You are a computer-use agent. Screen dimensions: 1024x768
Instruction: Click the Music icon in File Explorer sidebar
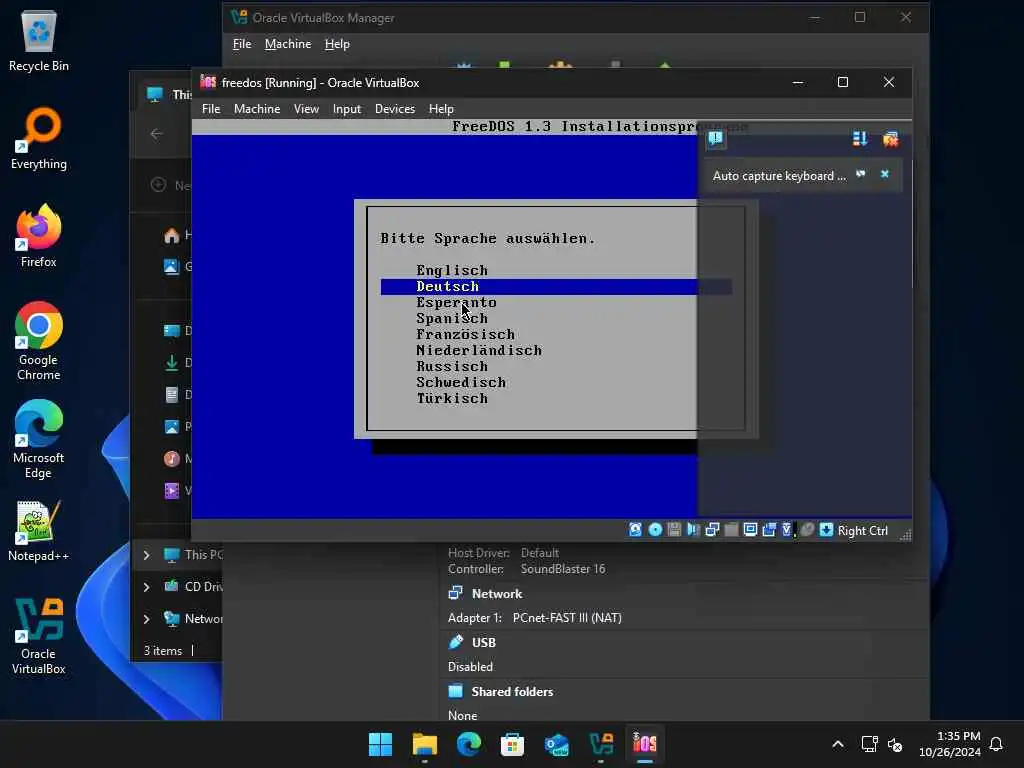pyautogui.click(x=172, y=458)
